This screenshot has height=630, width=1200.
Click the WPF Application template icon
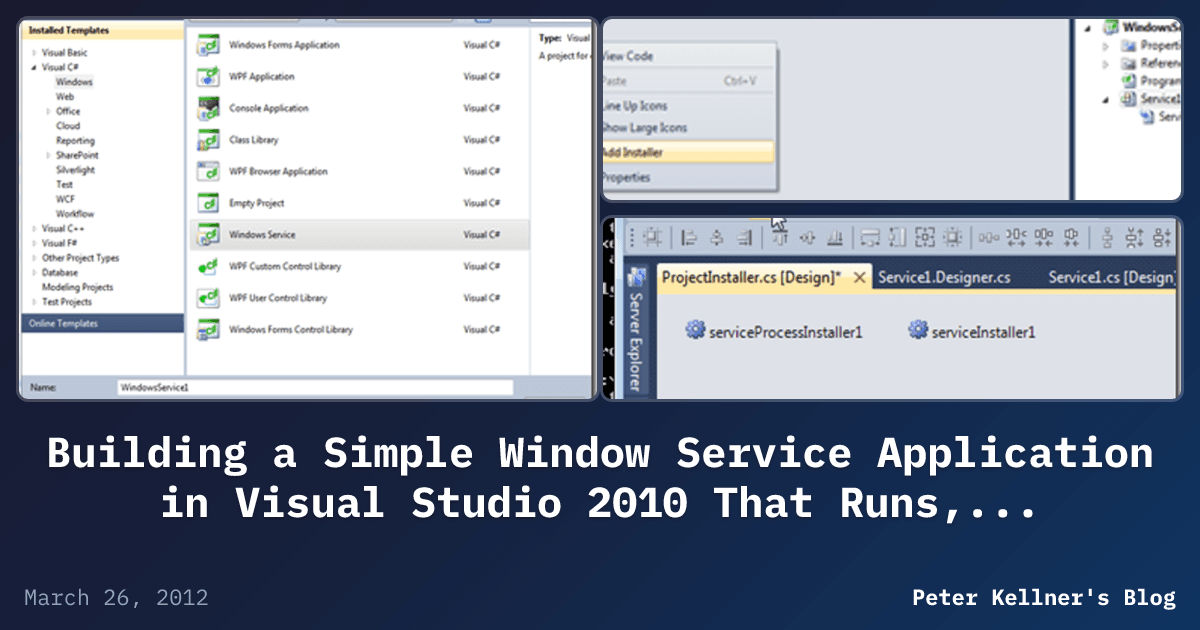point(208,76)
